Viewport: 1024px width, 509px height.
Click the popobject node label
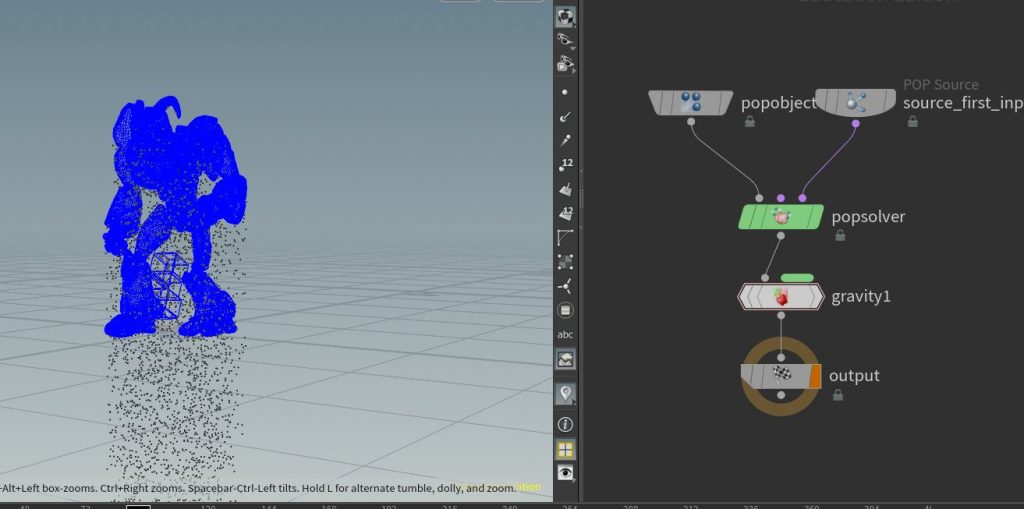point(778,103)
